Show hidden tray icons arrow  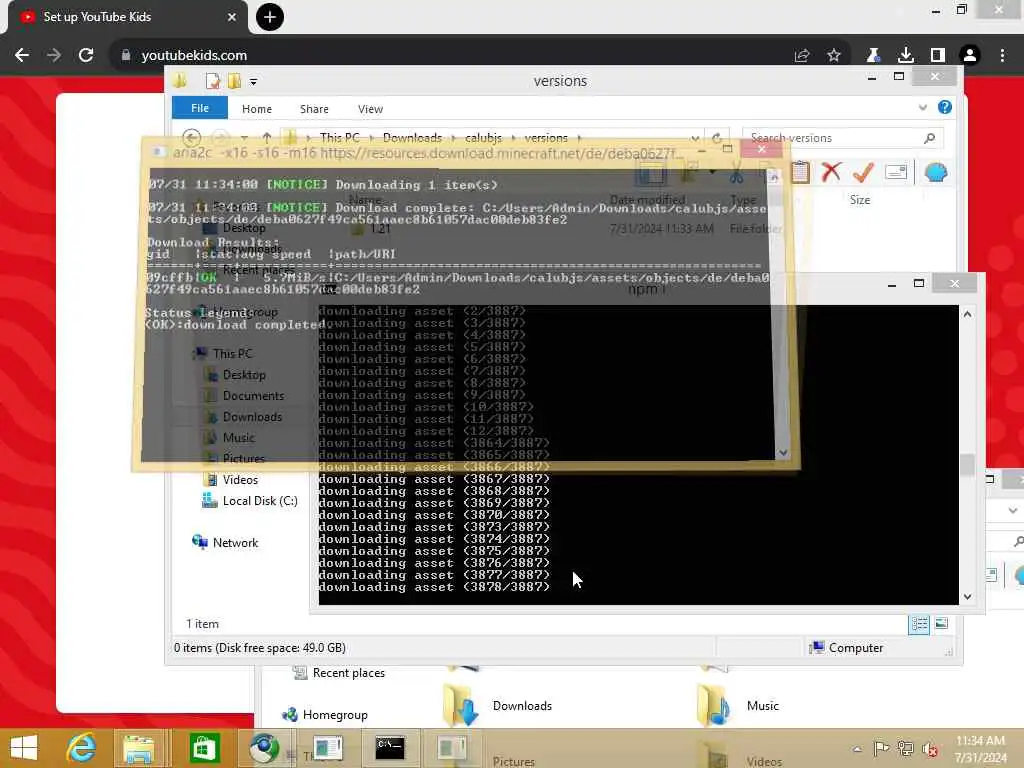tap(857, 749)
